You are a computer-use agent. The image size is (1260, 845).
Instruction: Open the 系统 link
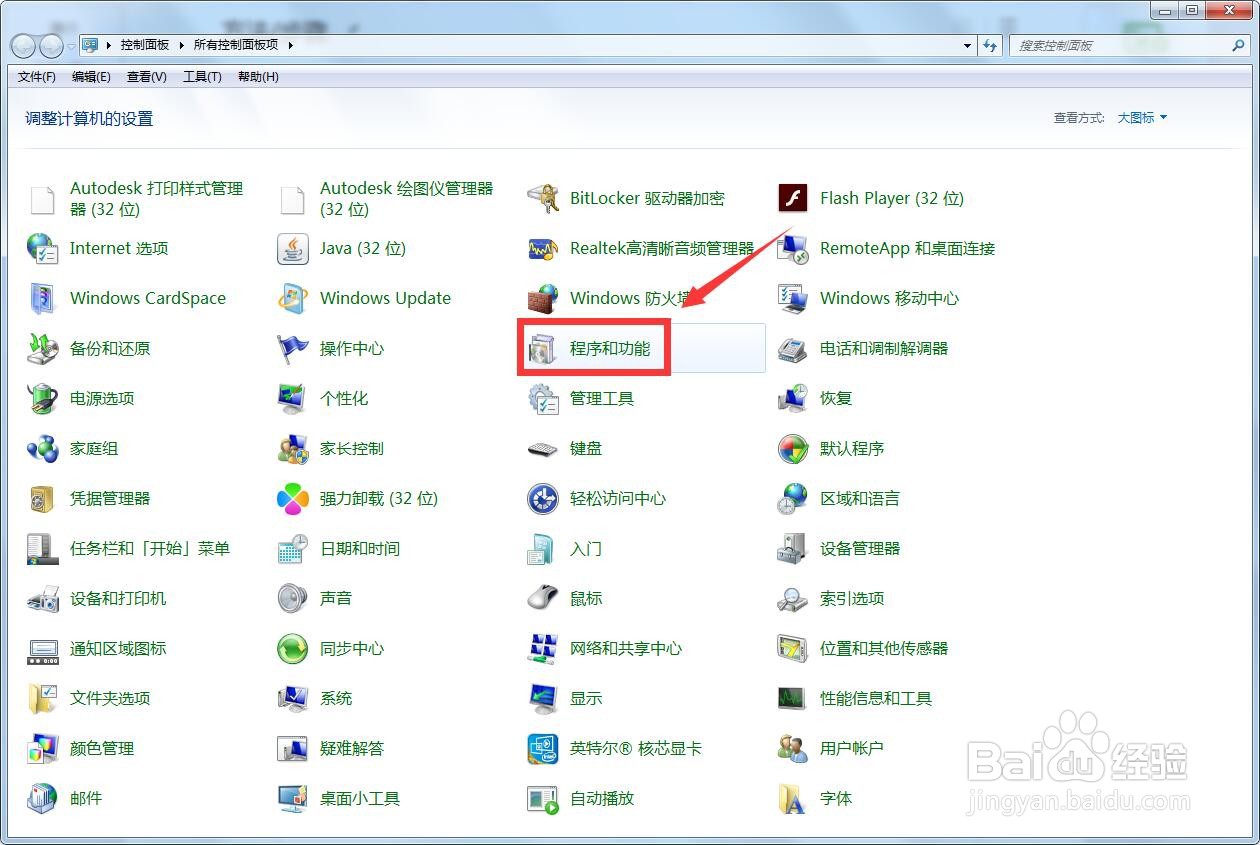(336, 698)
